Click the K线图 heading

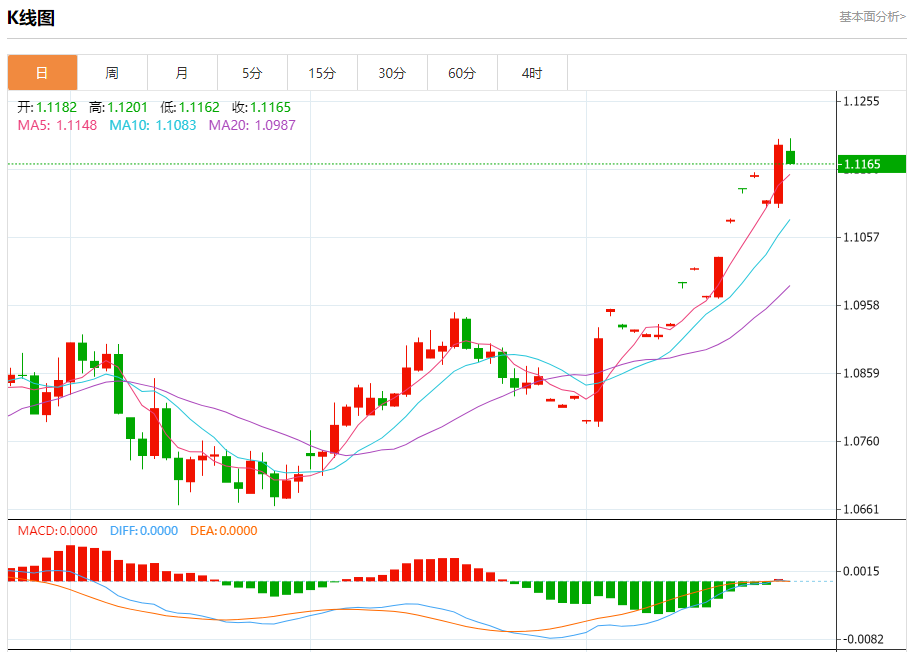pos(31,18)
